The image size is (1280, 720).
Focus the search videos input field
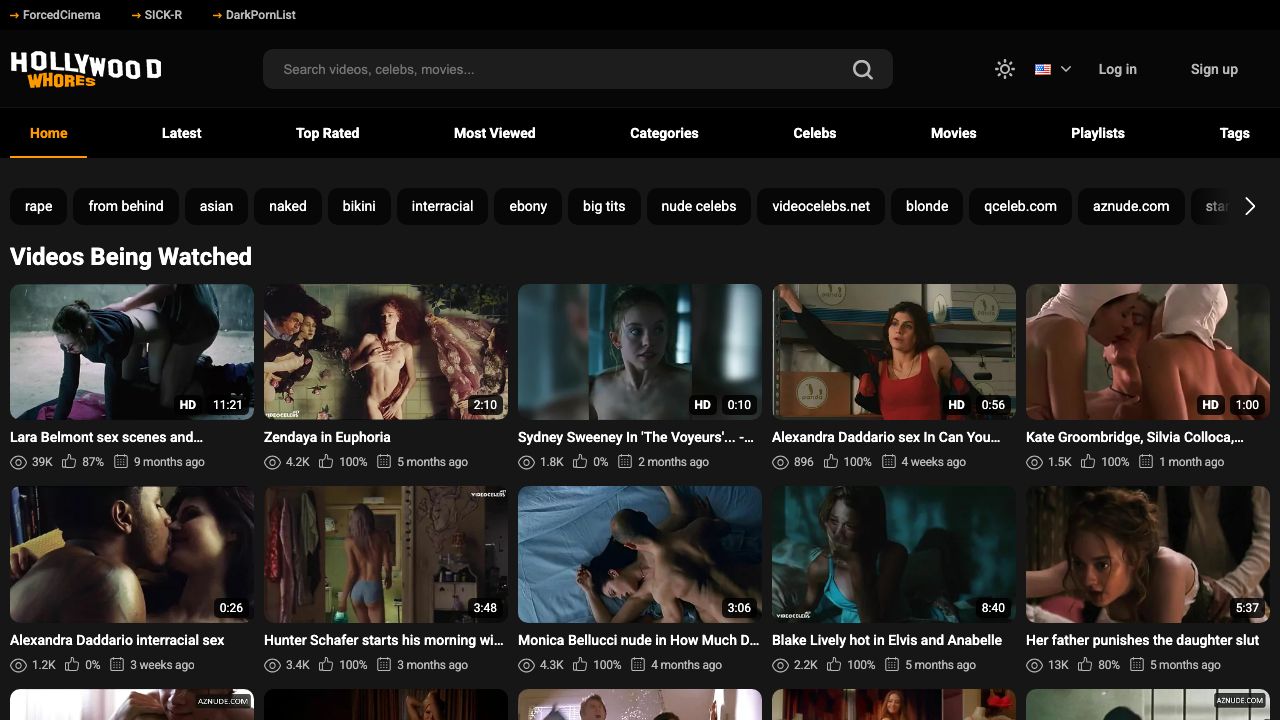(x=560, y=69)
